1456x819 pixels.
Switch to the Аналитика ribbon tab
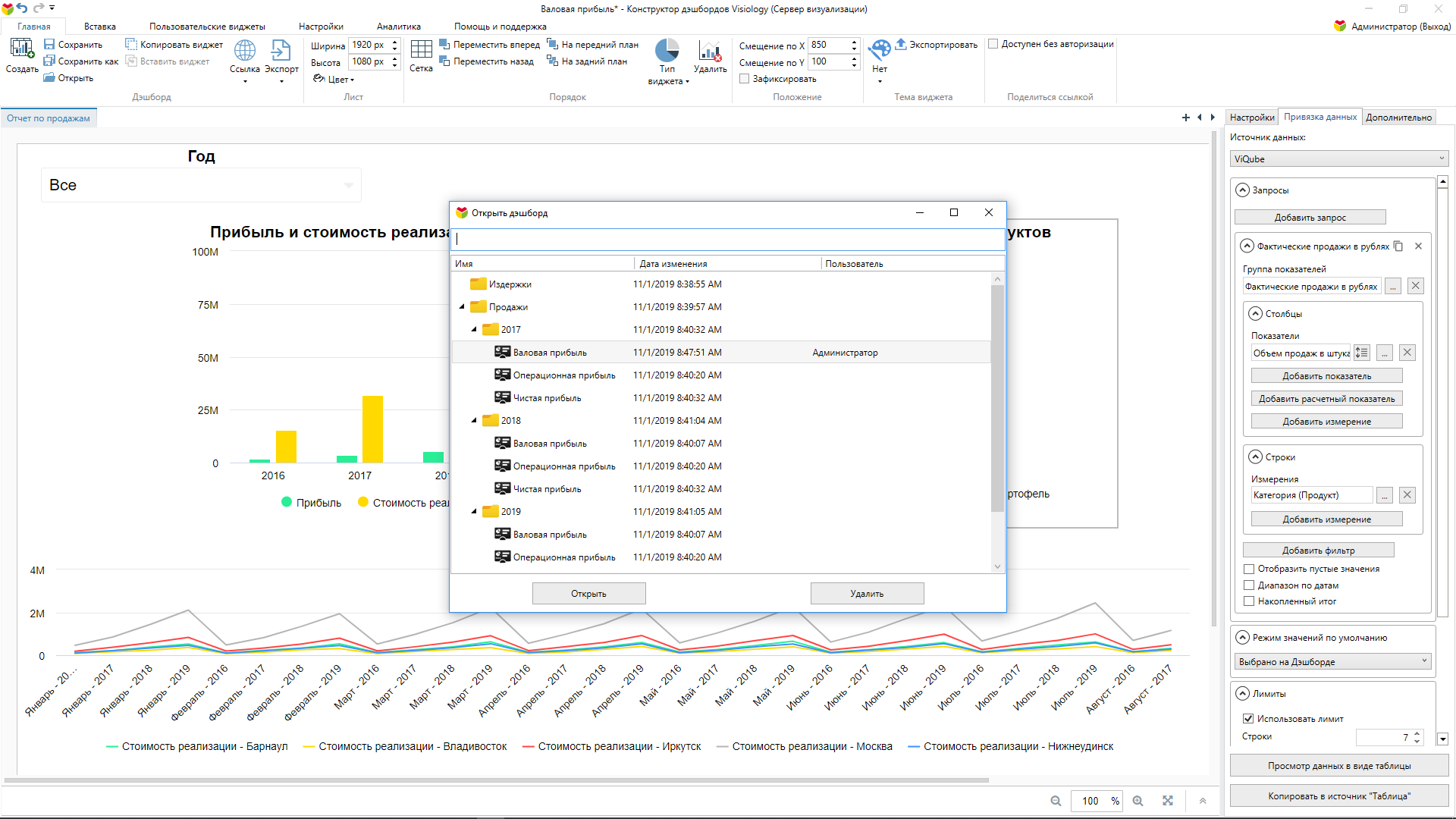coord(398,27)
